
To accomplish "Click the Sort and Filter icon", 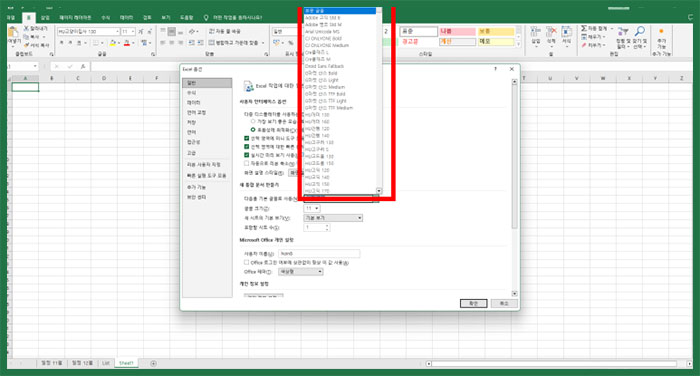I will pyautogui.click(x=623, y=31).
